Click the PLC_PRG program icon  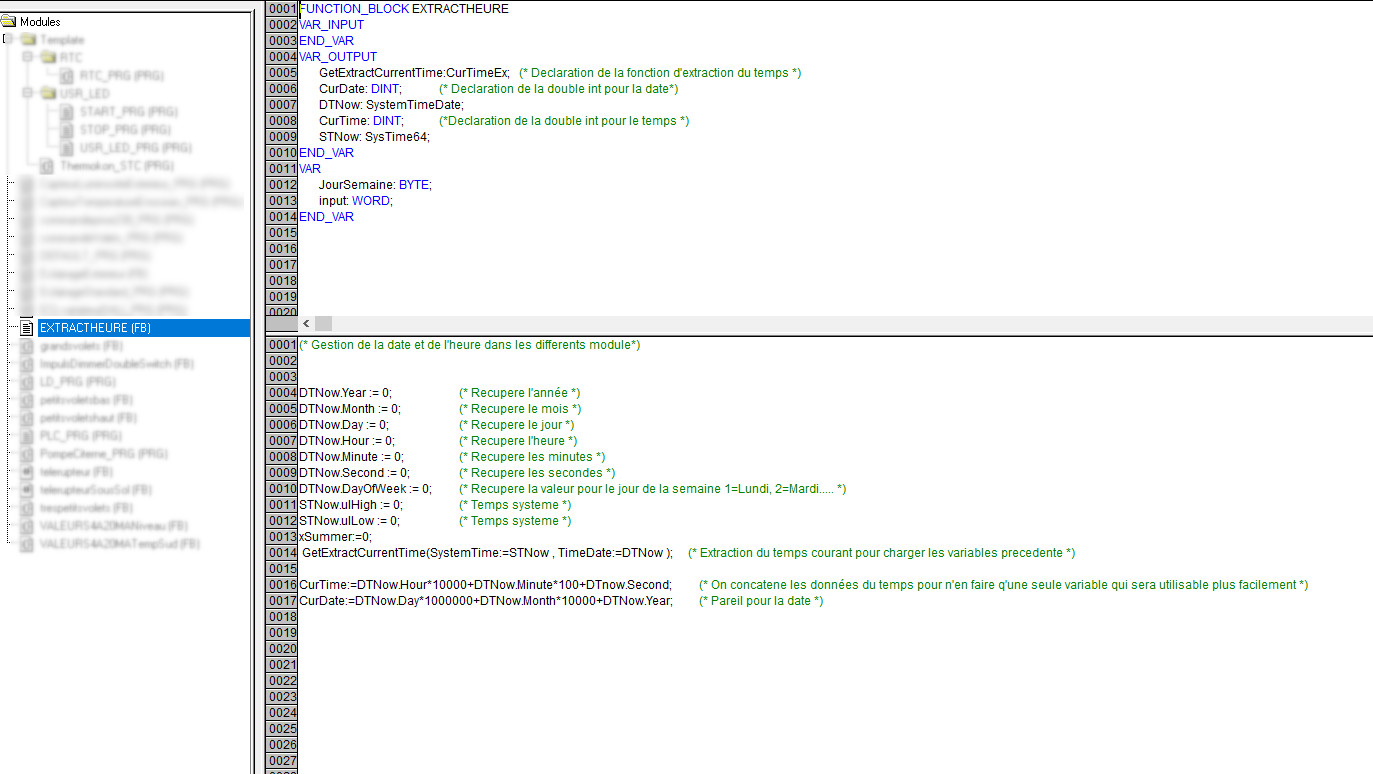[27, 435]
